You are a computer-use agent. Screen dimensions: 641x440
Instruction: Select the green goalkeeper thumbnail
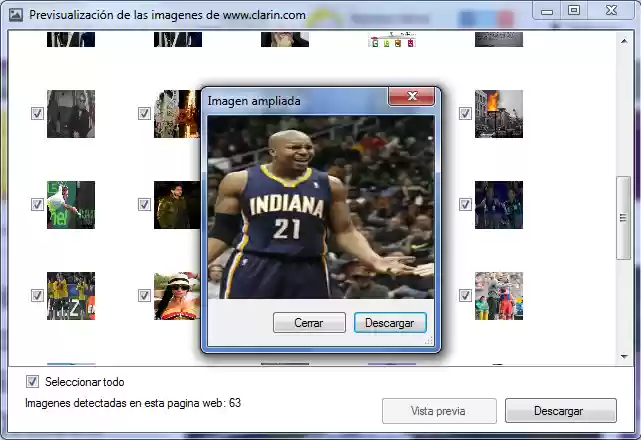[x=71, y=205]
